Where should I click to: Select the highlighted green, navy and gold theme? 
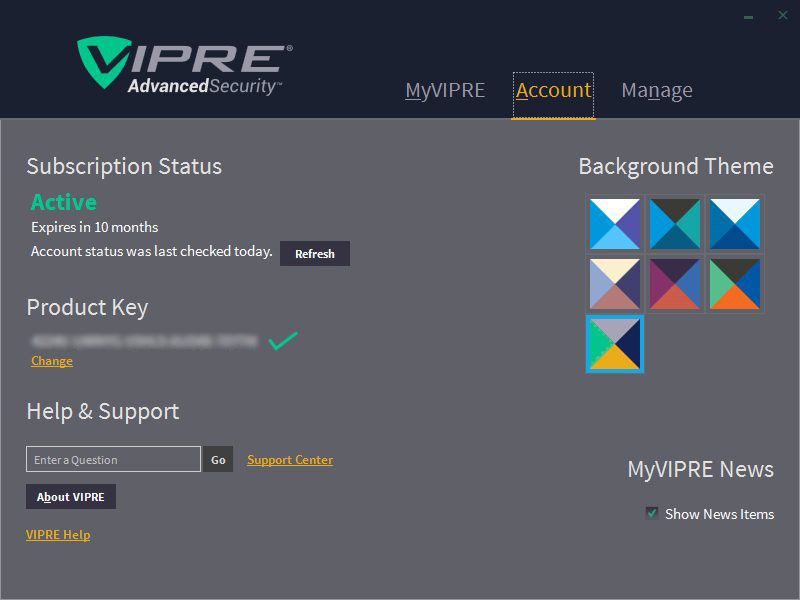click(x=615, y=344)
